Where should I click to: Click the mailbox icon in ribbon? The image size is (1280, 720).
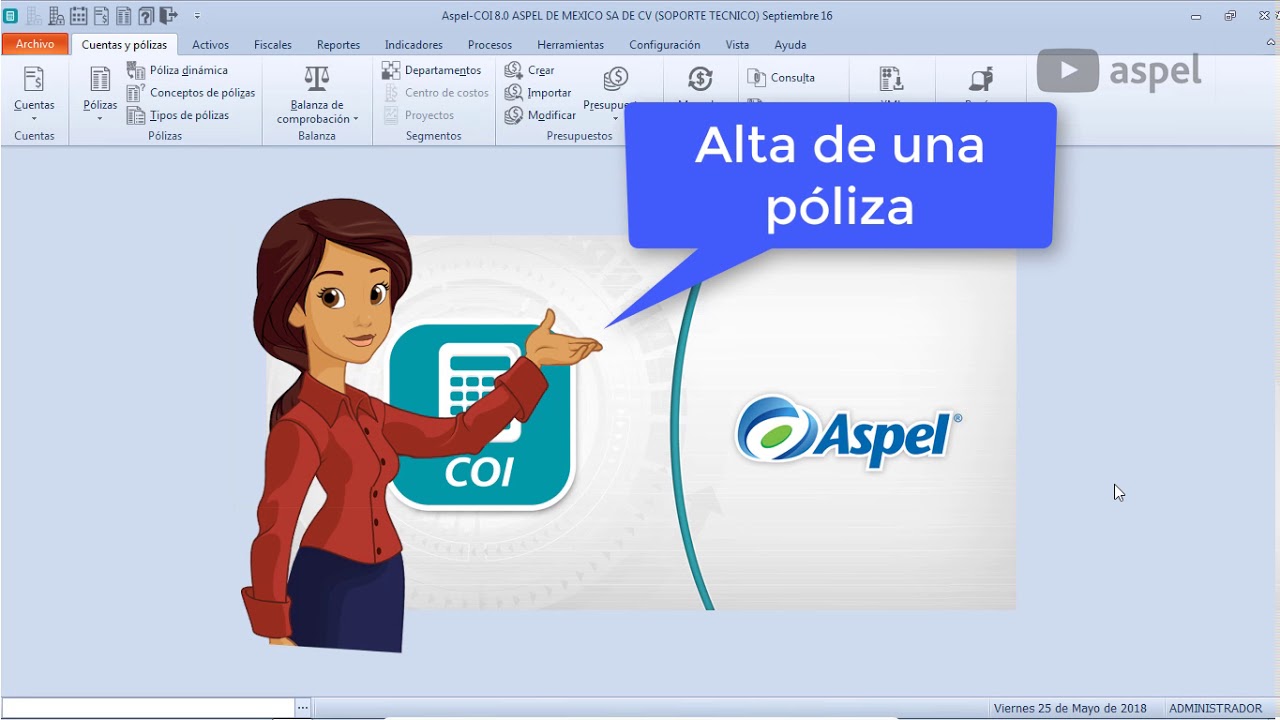point(981,79)
